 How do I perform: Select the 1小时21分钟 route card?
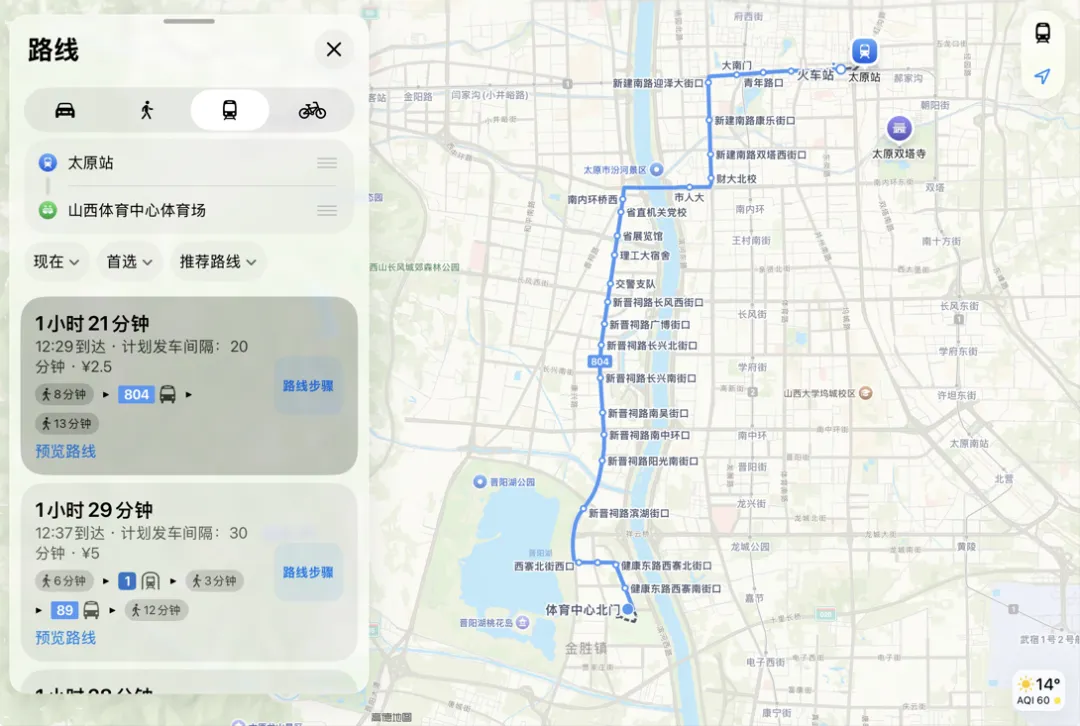coord(189,386)
